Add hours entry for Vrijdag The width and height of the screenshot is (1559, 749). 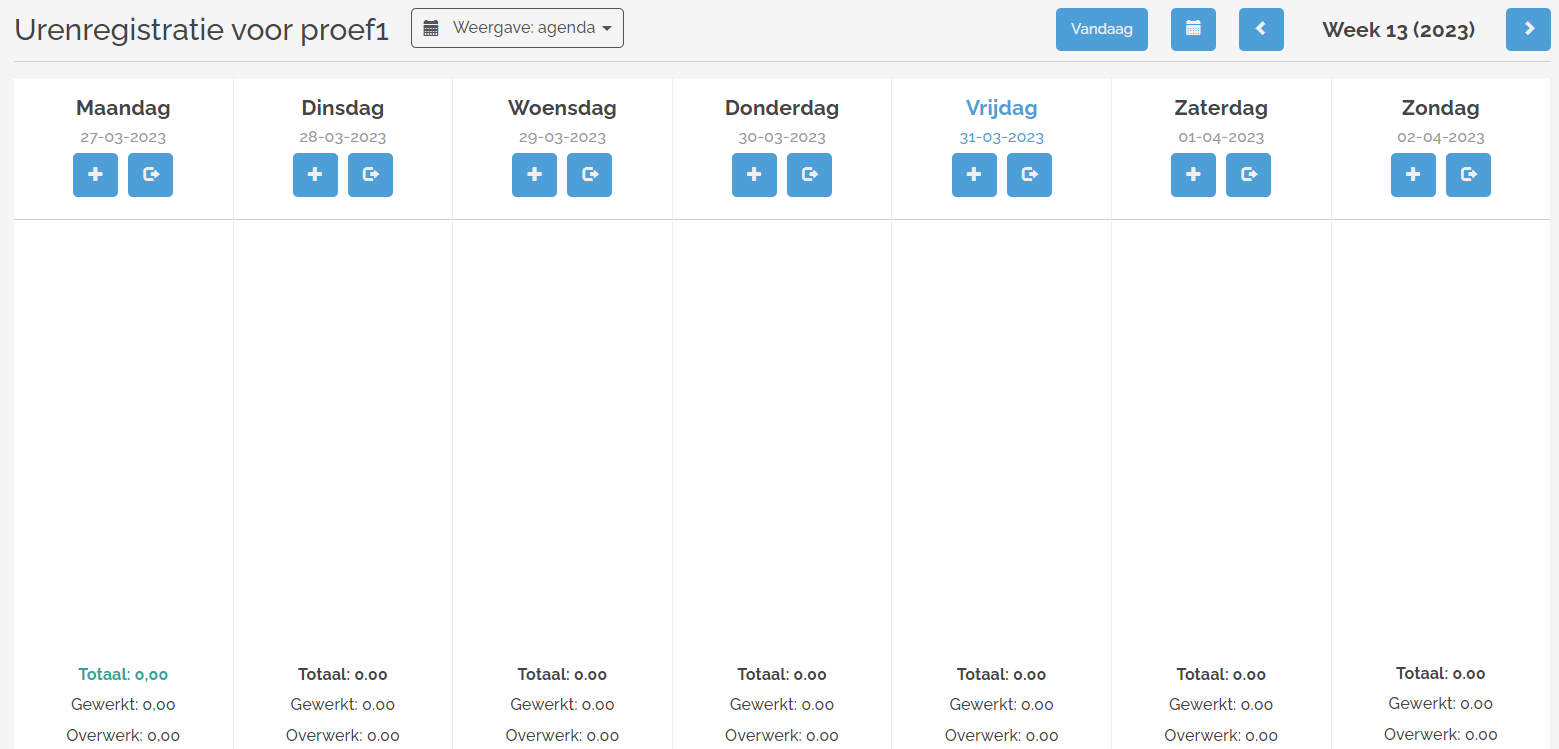point(974,175)
